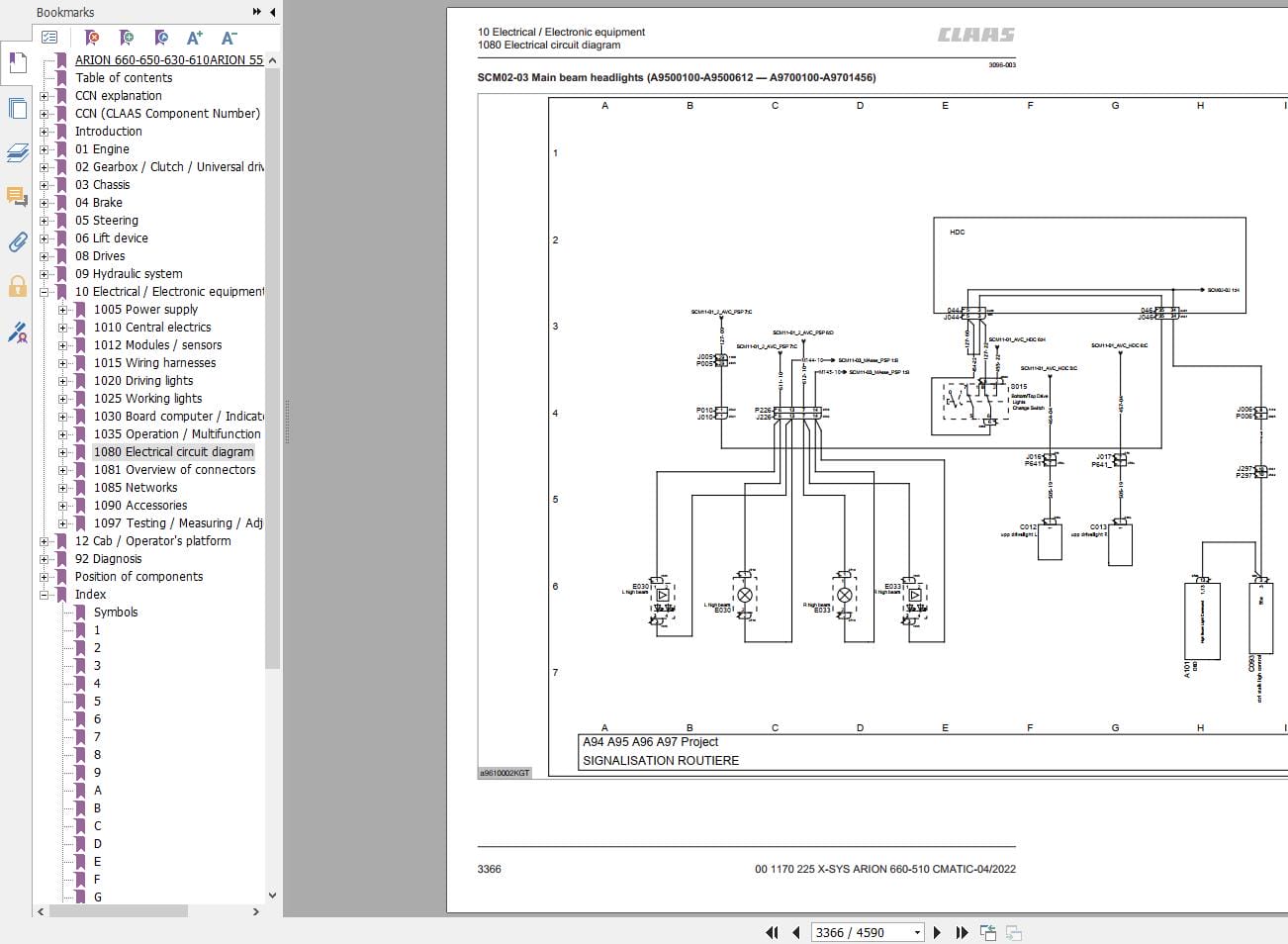Select the Introduction bookmark

[x=109, y=132]
